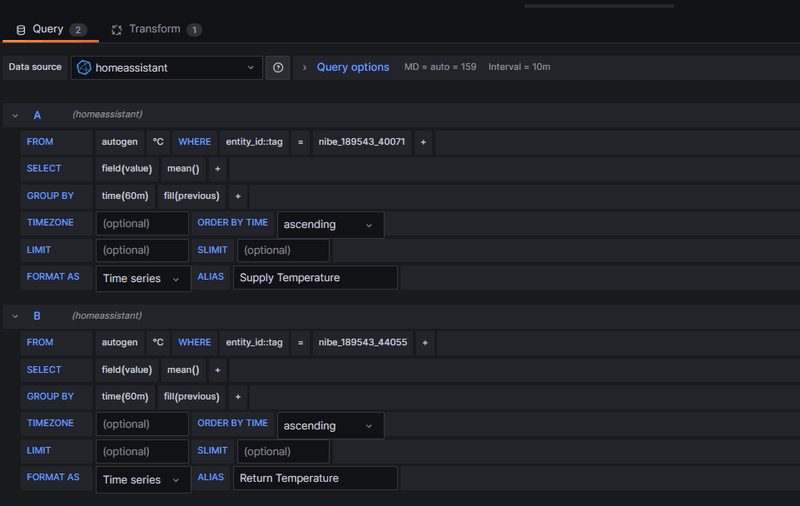Open ORDER BY TIME dropdown in query B

331,425
